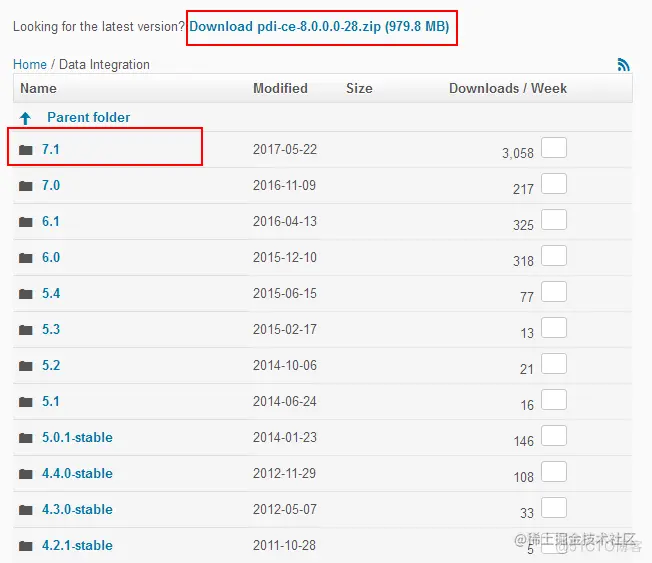The width and height of the screenshot is (652, 563).
Task: Sort by the Size column header
Action: coord(359,88)
